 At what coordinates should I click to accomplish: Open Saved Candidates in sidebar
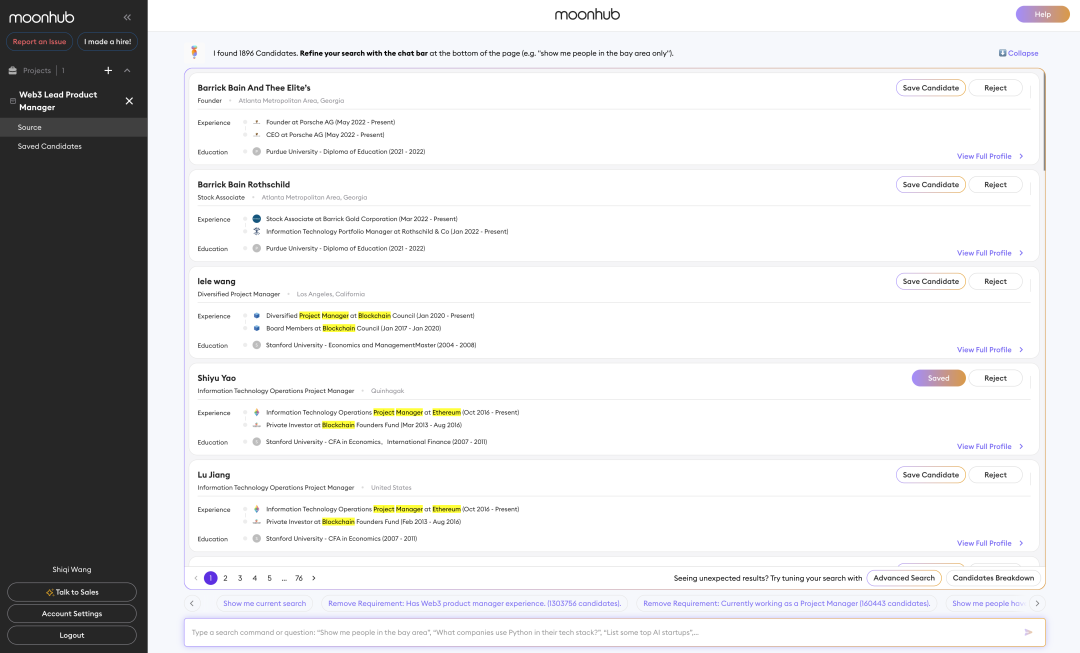(x=50, y=146)
